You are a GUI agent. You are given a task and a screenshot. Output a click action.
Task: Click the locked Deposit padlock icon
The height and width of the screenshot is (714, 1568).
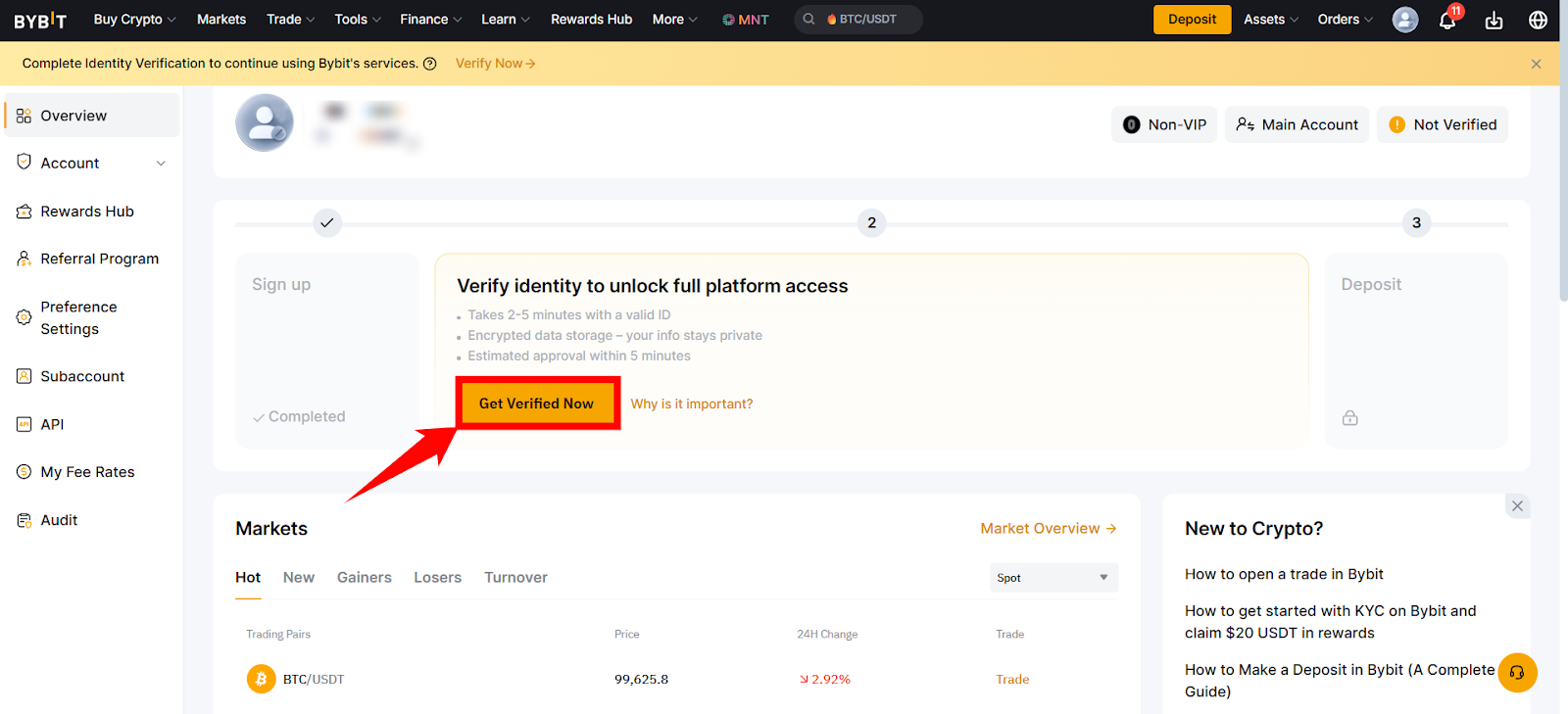[1350, 417]
